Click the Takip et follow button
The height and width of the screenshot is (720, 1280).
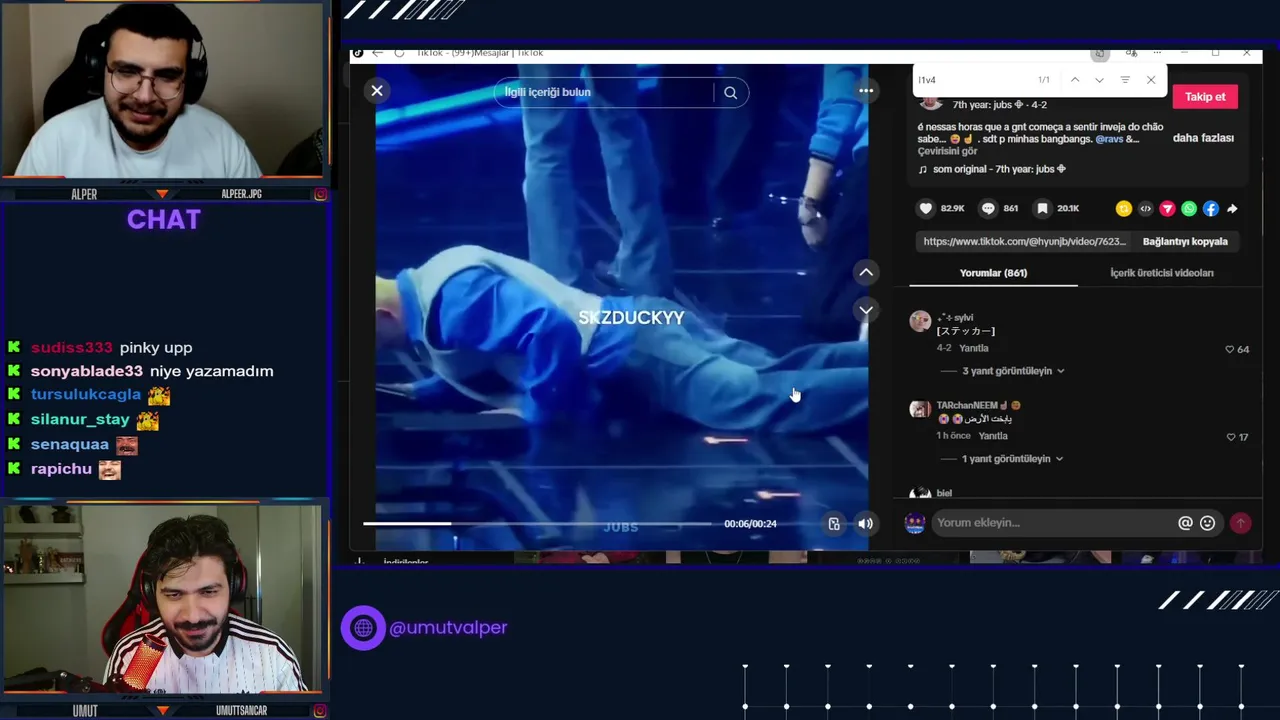[1205, 97]
